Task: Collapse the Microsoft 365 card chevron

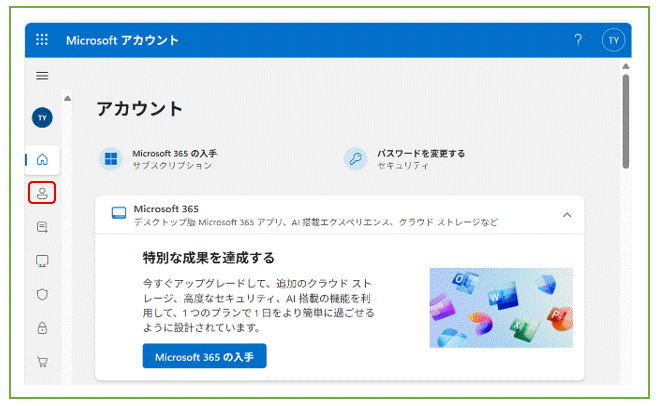Action: point(567,214)
